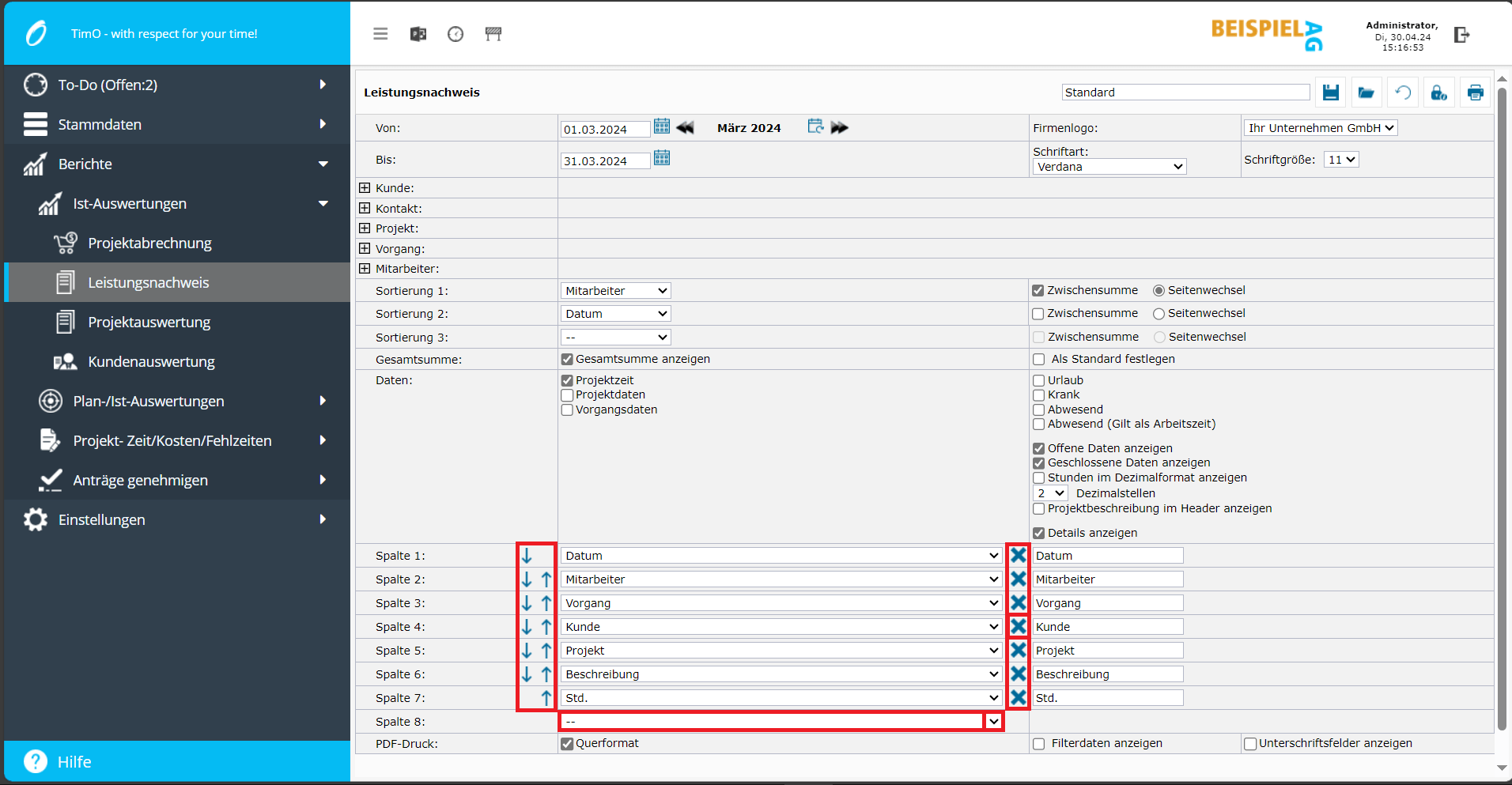Select Seitenwechsel radio for Sortierung 2

click(1159, 314)
